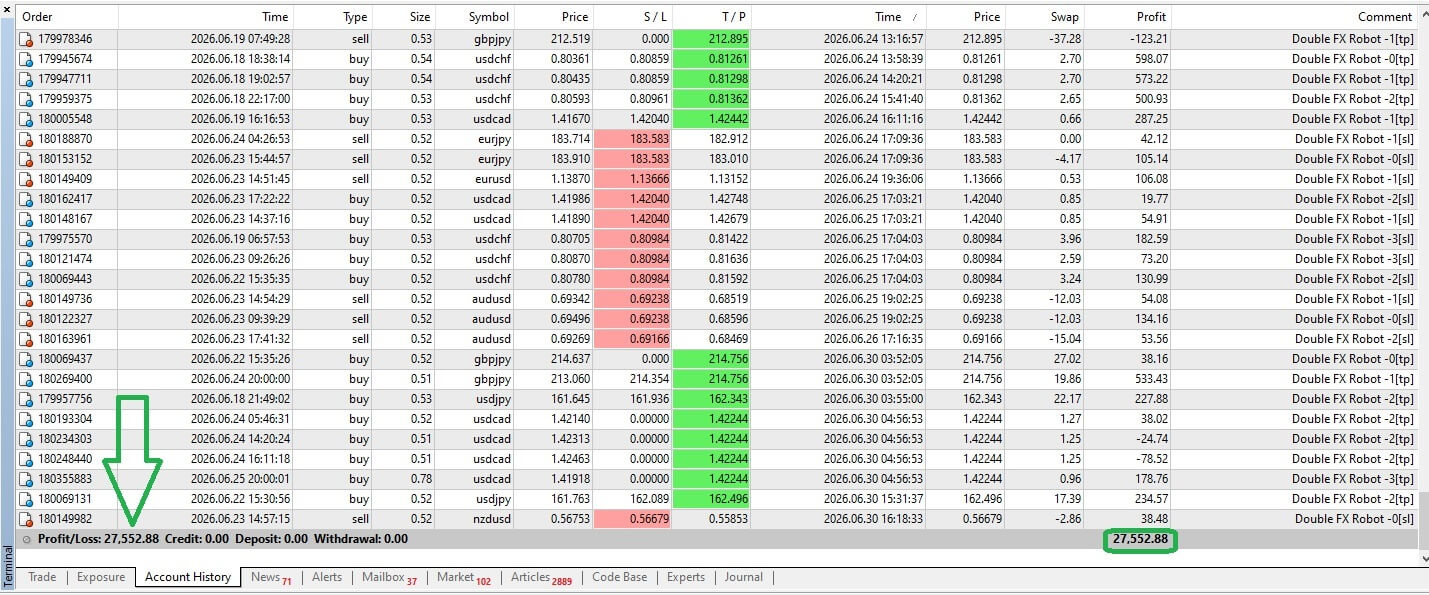Click the order icon for 180149736
Viewport: 1429px width, 595px height.
26,299
